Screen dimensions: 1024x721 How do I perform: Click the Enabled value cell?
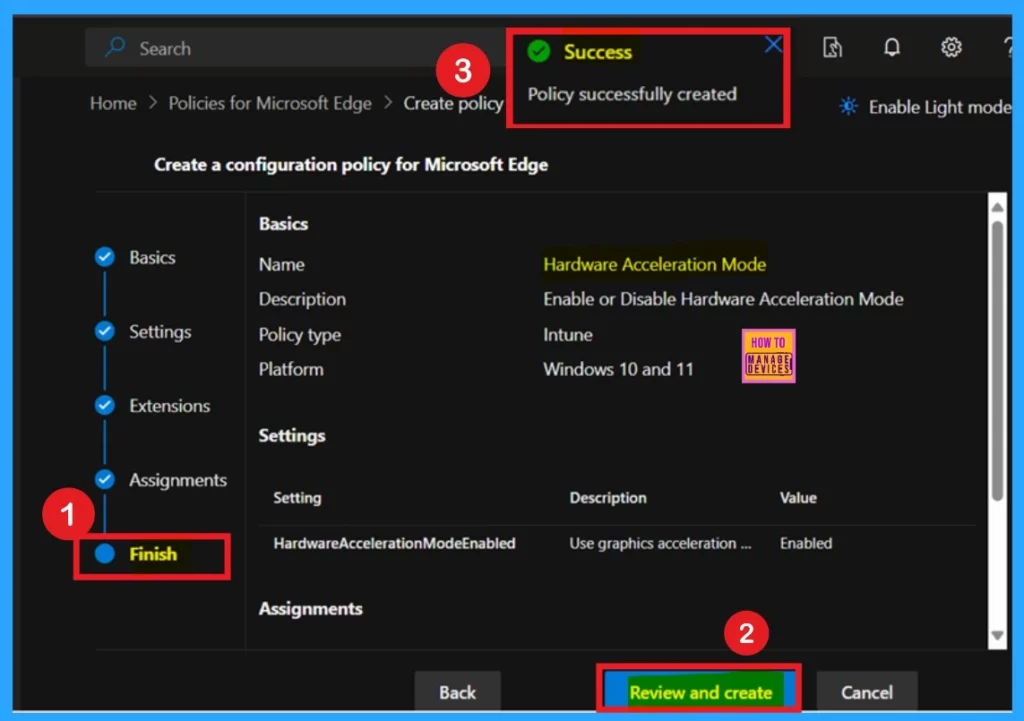(x=806, y=543)
